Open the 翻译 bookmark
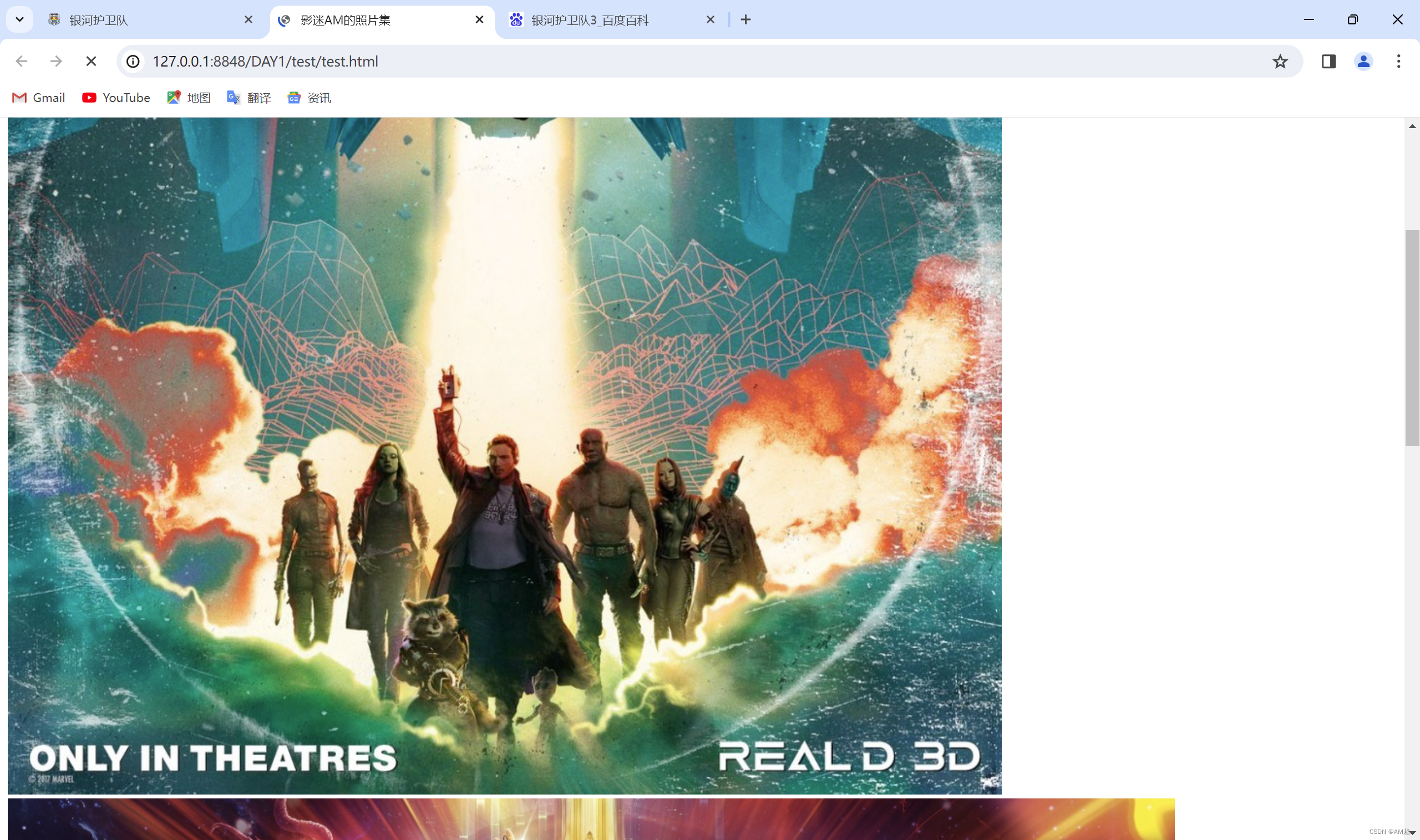 (x=248, y=98)
